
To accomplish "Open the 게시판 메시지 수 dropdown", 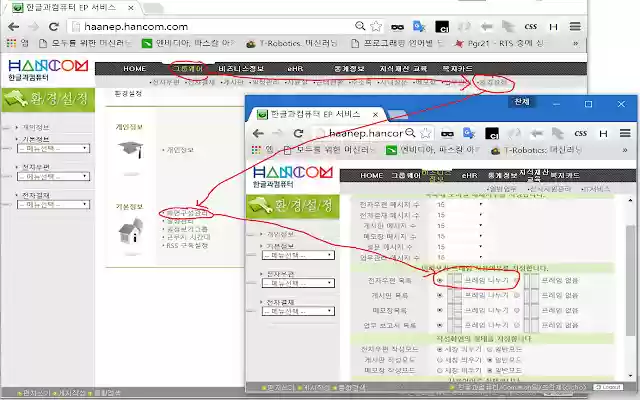I will pyautogui.click(x=460, y=225).
